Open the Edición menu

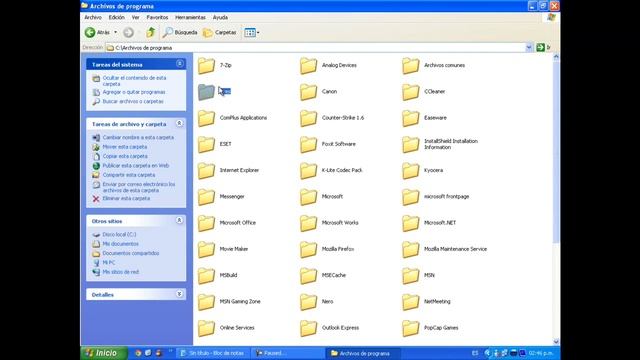[x=116, y=18]
